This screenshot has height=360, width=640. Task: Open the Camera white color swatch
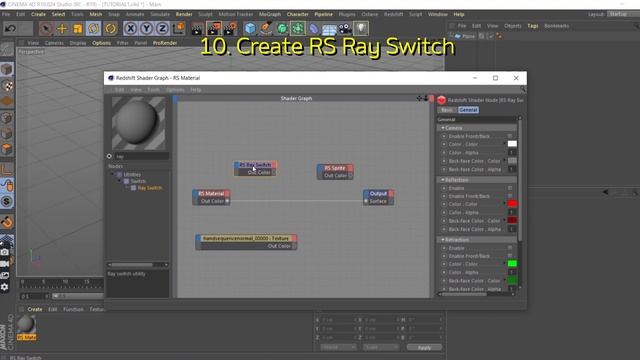[x=512, y=144]
